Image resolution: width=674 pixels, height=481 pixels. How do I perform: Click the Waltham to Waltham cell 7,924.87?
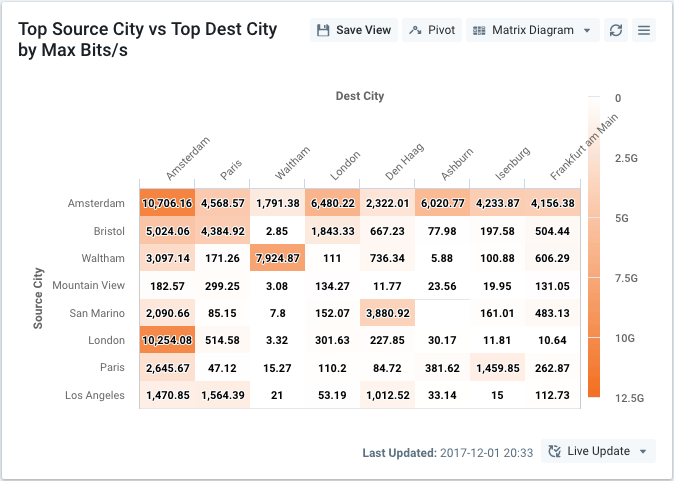click(277, 258)
